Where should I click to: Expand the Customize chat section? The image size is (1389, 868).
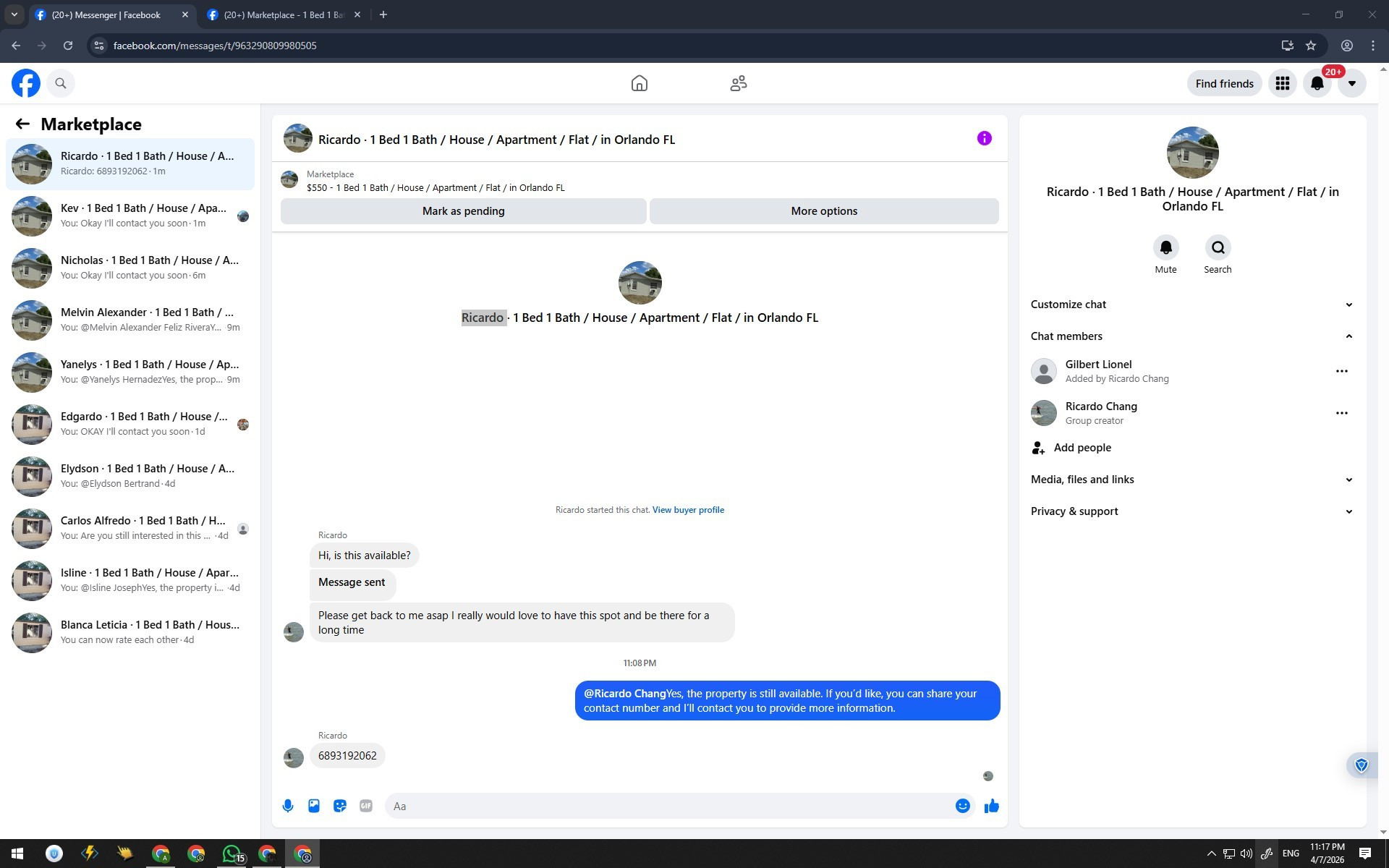(1192, 305)
